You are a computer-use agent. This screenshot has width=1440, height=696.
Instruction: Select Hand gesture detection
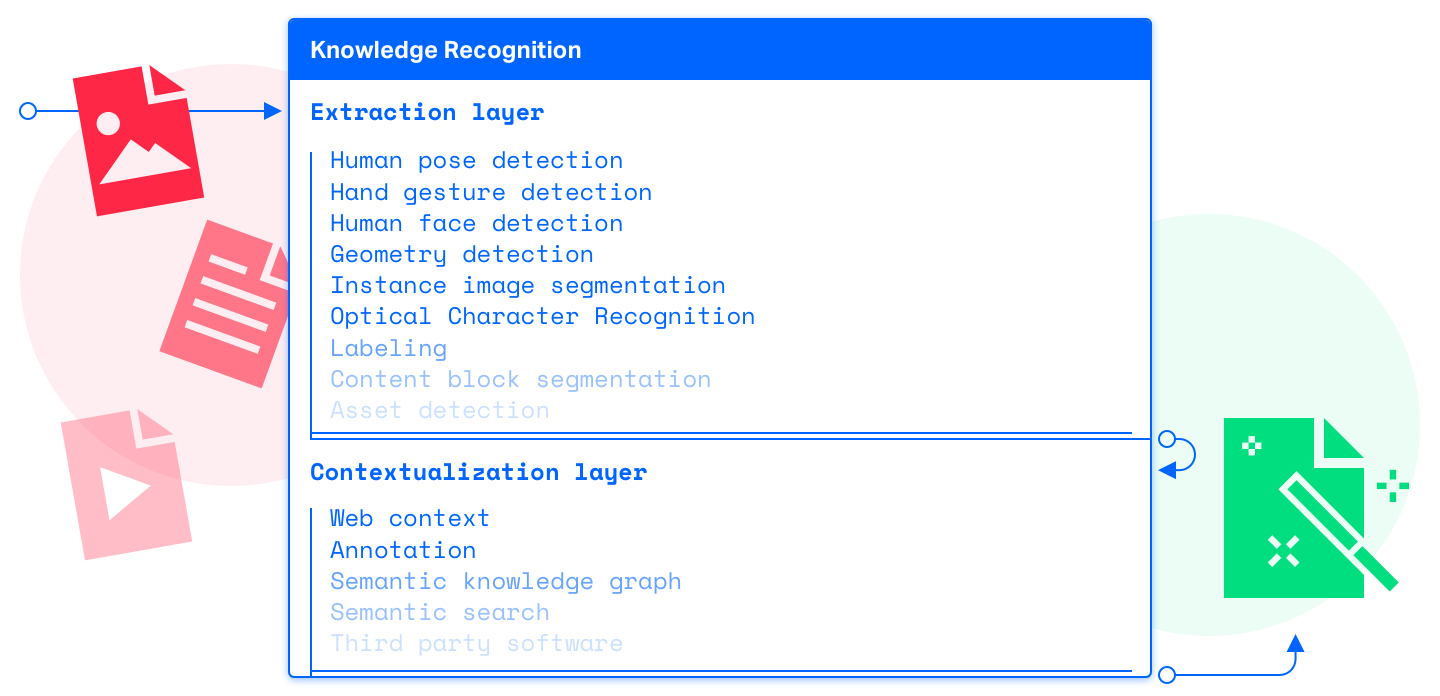(x=491, y=192)
